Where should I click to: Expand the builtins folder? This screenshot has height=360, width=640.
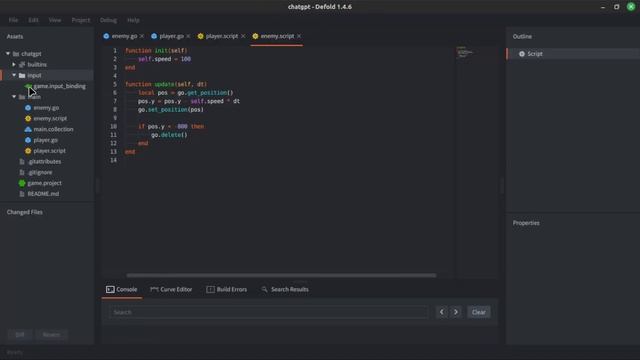pos(14,64)
